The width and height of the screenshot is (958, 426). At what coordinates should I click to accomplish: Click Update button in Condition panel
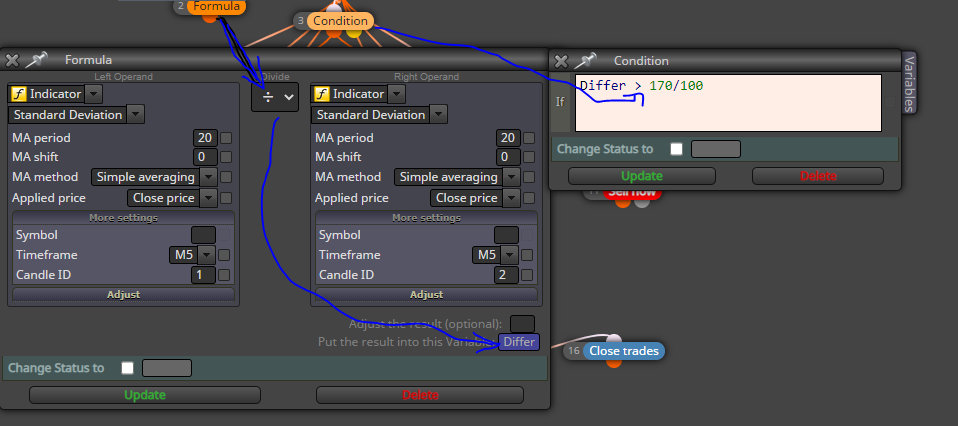(x=642, y=176)
